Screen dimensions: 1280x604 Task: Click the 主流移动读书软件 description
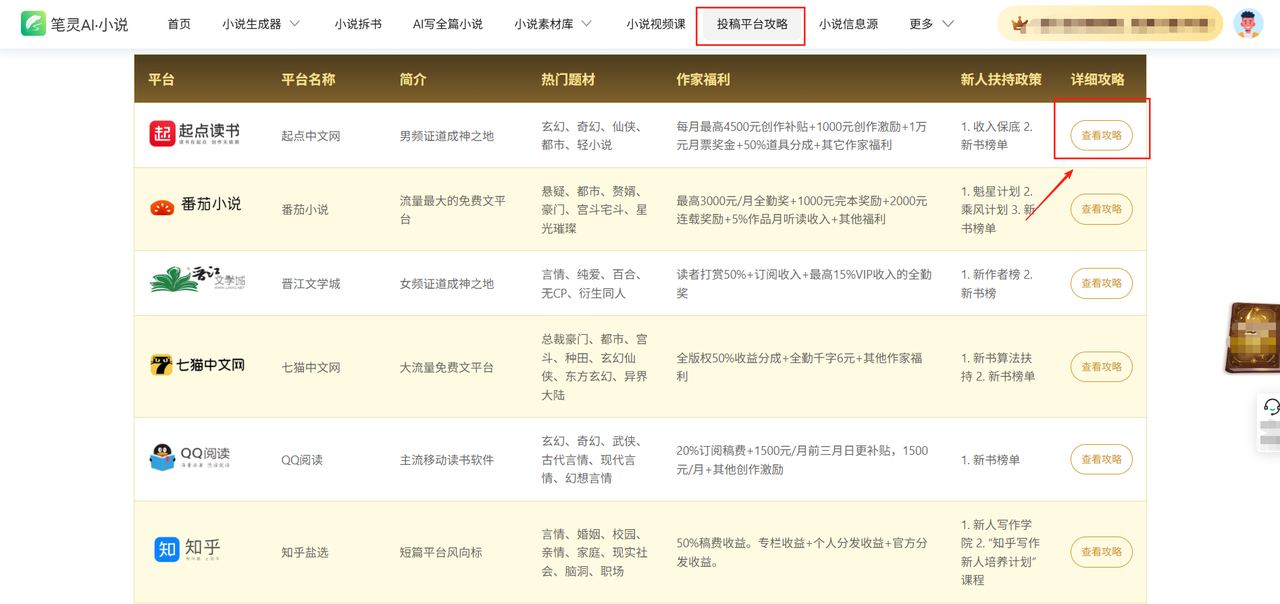point(447,460)
